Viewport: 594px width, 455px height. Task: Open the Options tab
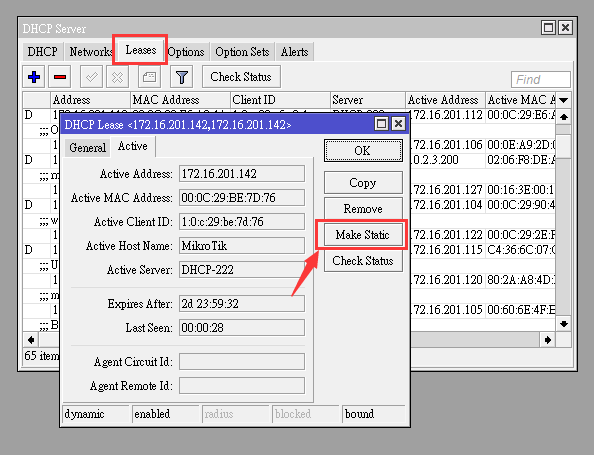click(x=186, y=52)
